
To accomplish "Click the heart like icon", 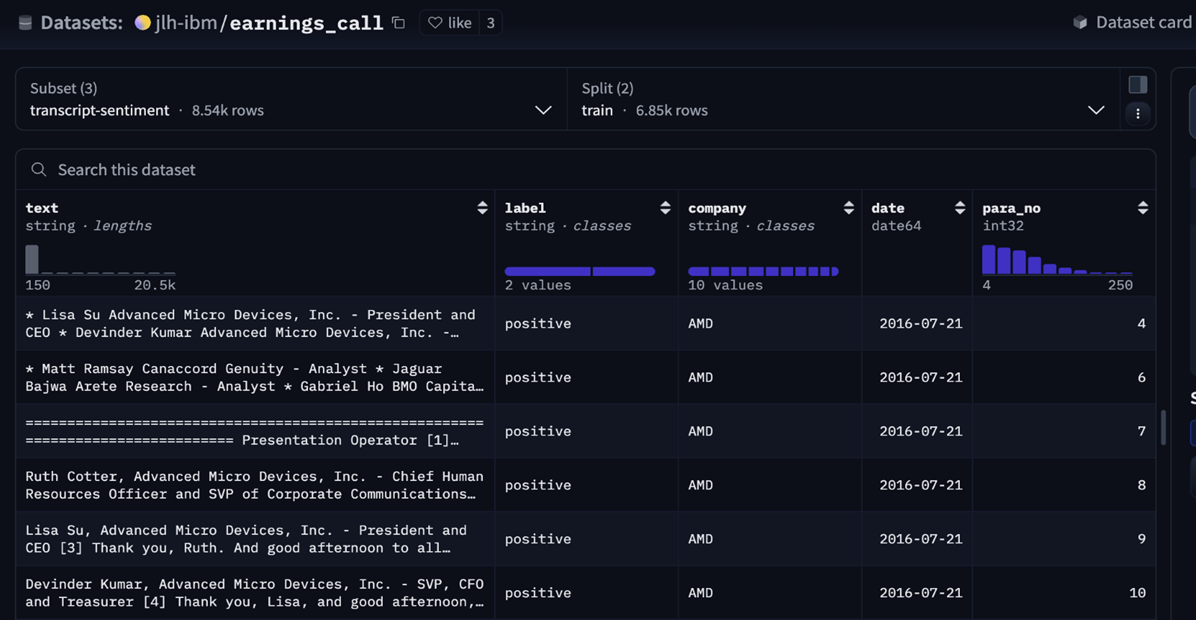I will click(435, 23).
